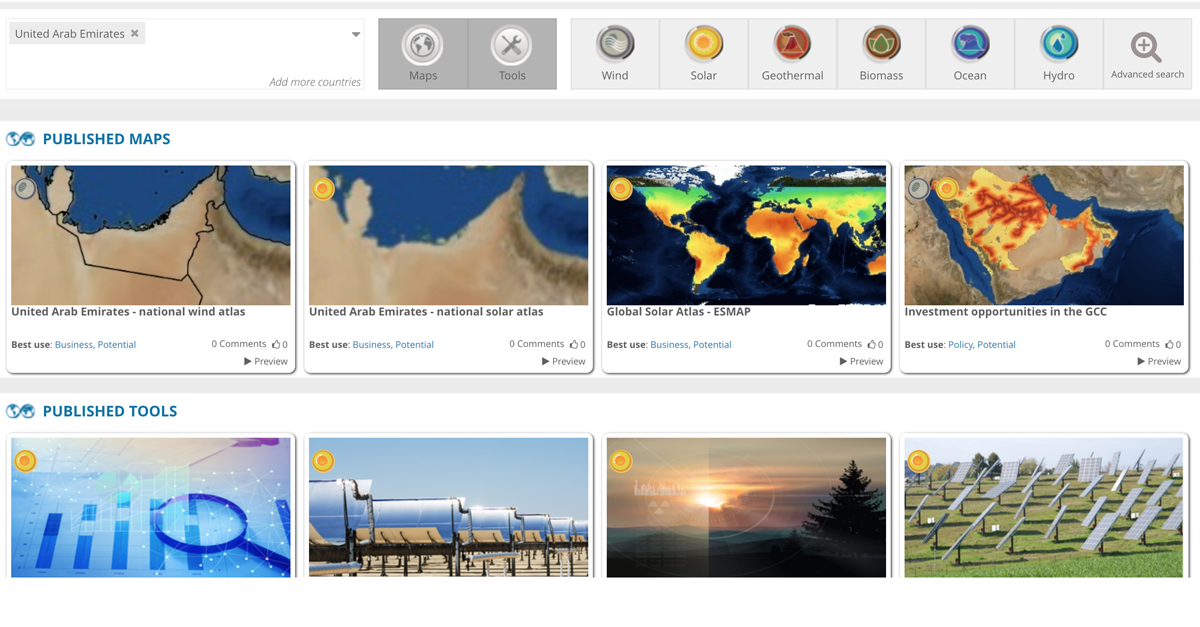
Task: View comments on the national wind atlas card
Action: [x=239, y=344]
